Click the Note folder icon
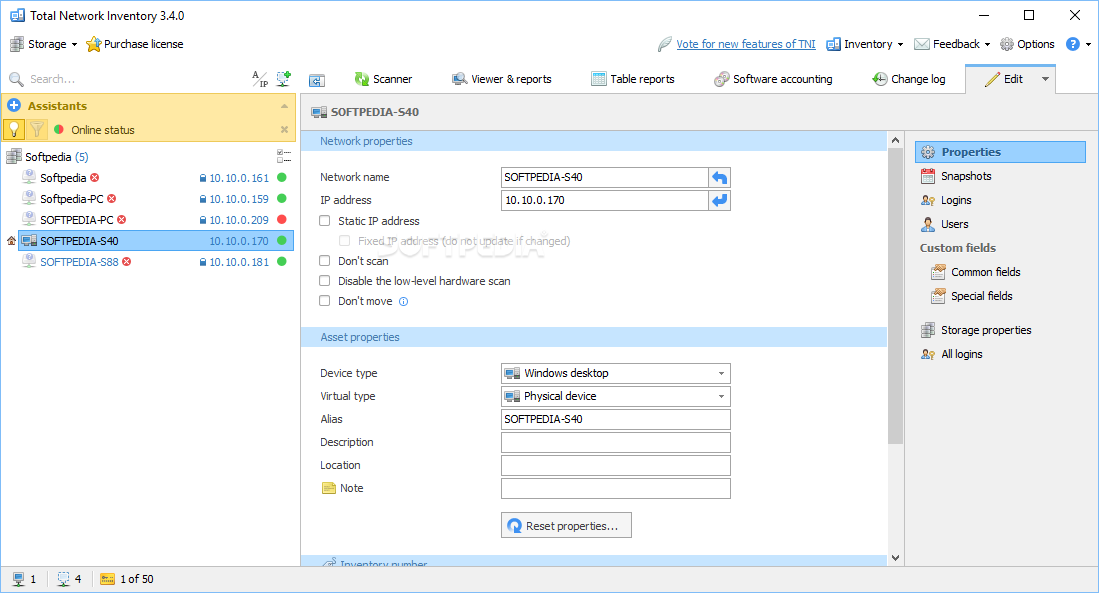The height and width of the screenshot is (593, 1099). point(329,489)
